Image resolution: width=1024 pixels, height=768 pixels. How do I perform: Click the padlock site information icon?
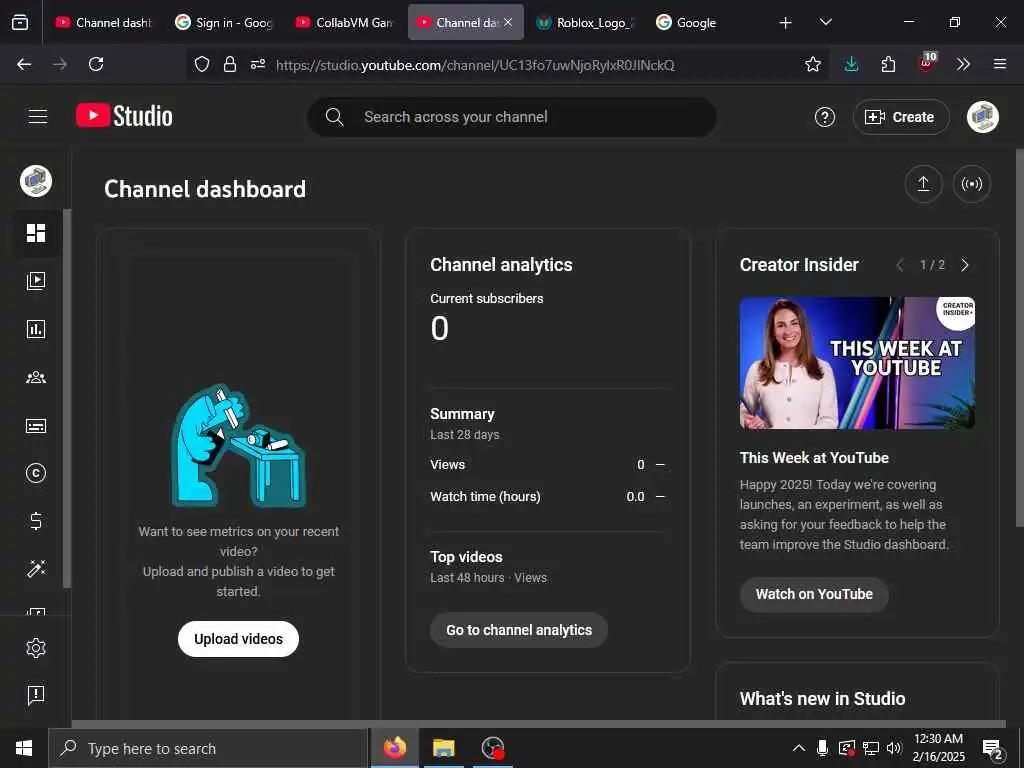(x=230, y=64)
